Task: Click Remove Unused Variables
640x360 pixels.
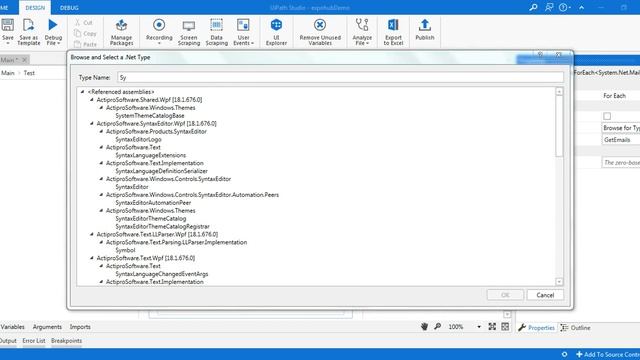Action: tap(320, 32)
